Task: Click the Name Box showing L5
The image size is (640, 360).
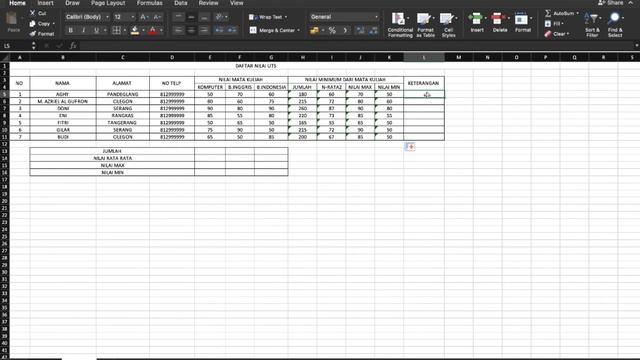Action: (15, 46)
